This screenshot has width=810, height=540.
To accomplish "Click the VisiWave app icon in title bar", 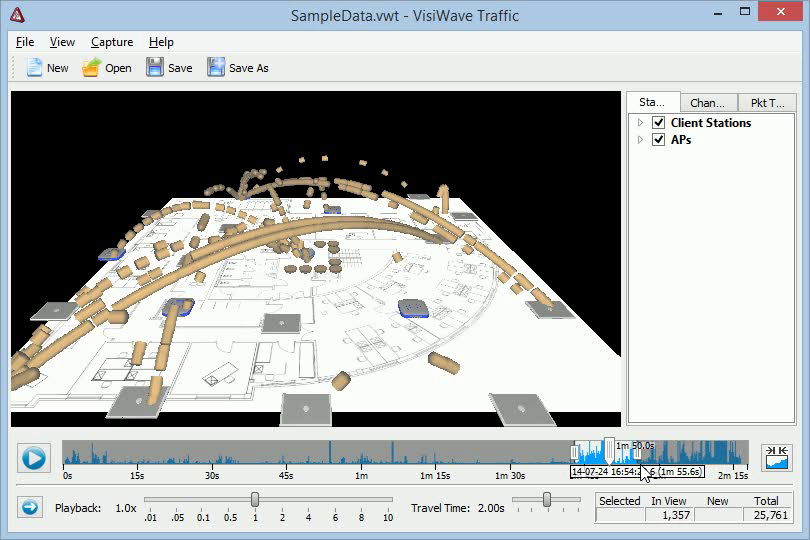I will point(17,15).
